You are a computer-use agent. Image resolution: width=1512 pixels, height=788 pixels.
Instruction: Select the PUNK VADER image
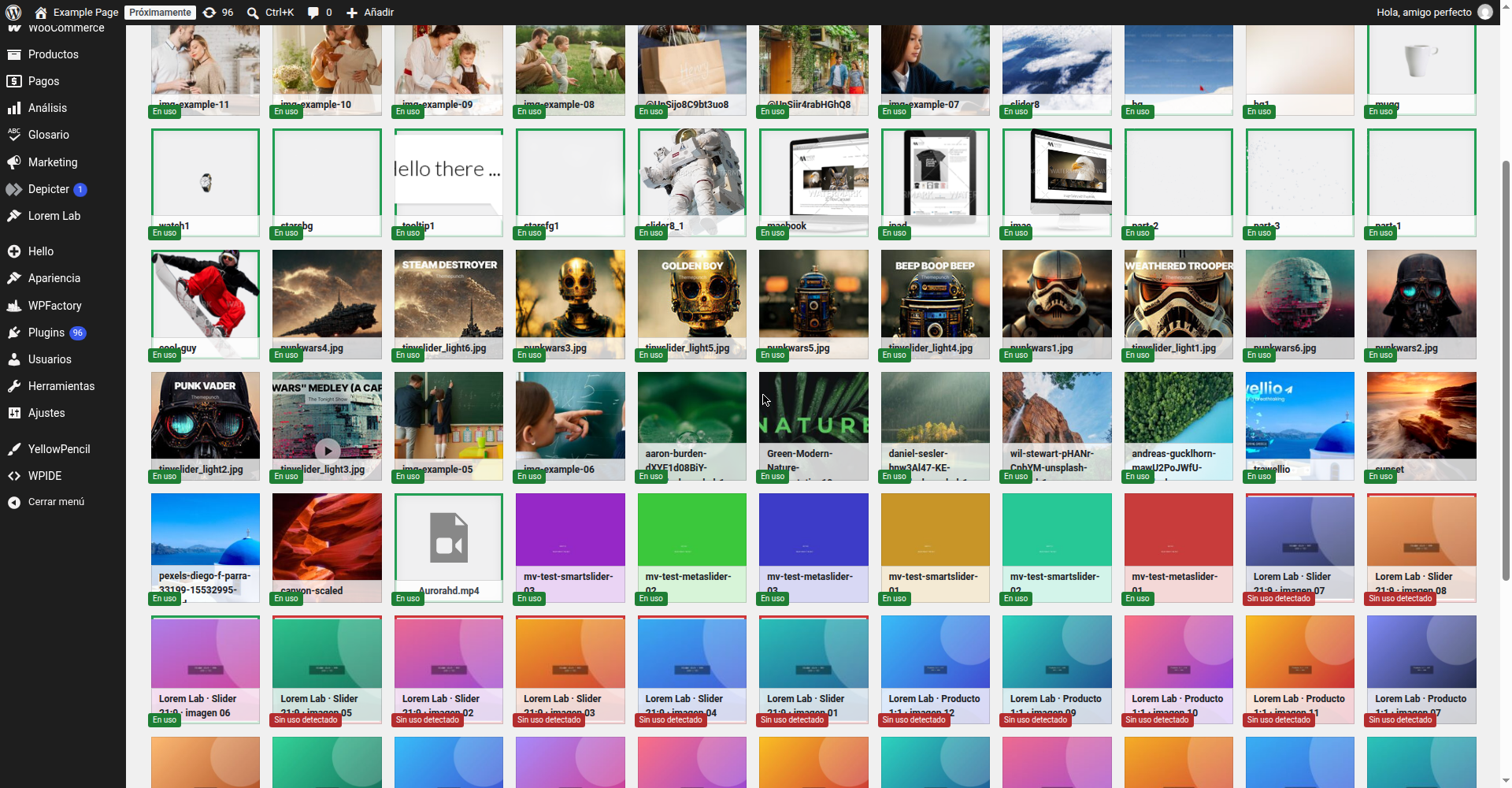pos(206,426)
